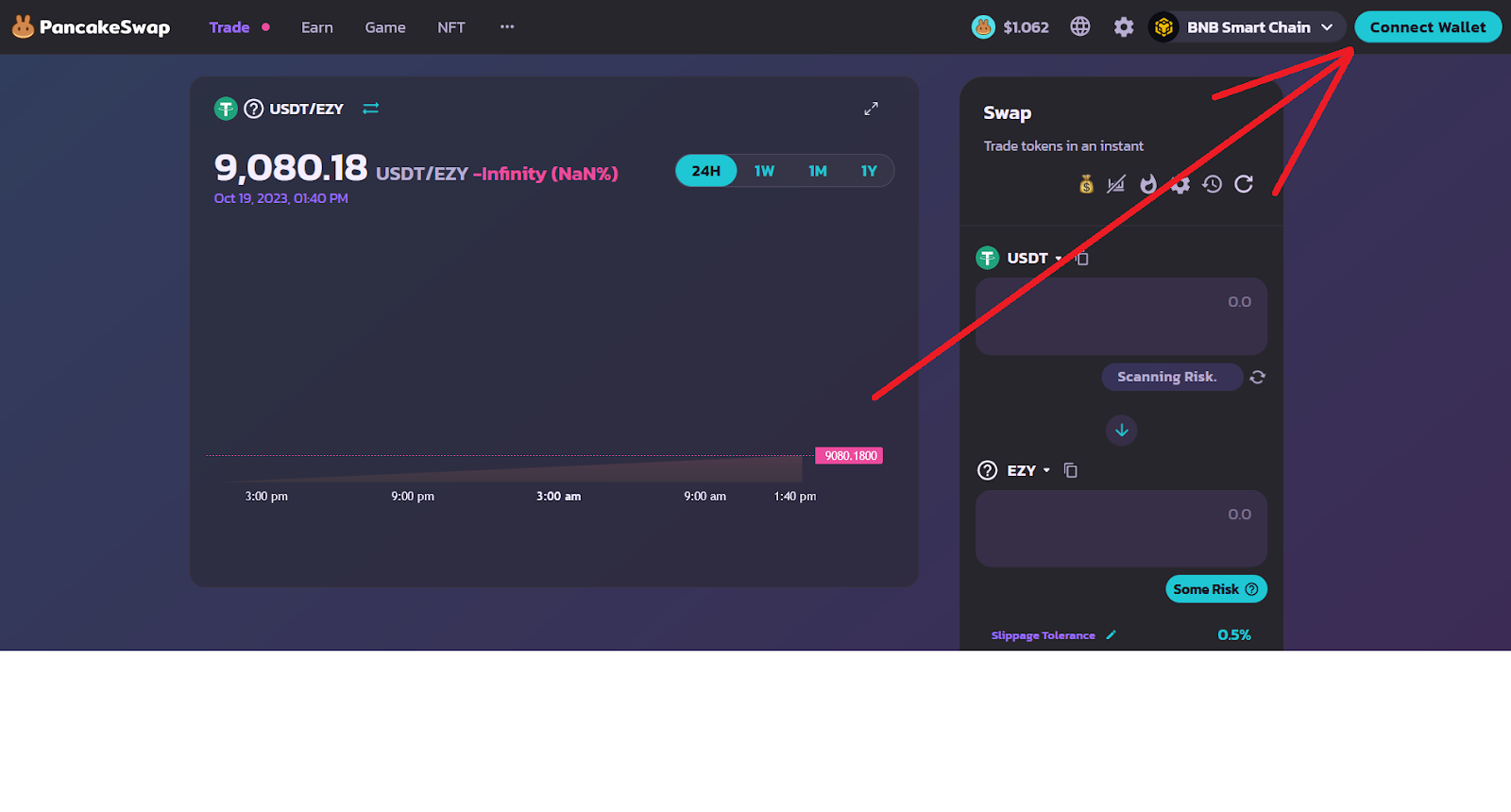Copy the EZY token address
The image size is (1511, 812).
1071,470
